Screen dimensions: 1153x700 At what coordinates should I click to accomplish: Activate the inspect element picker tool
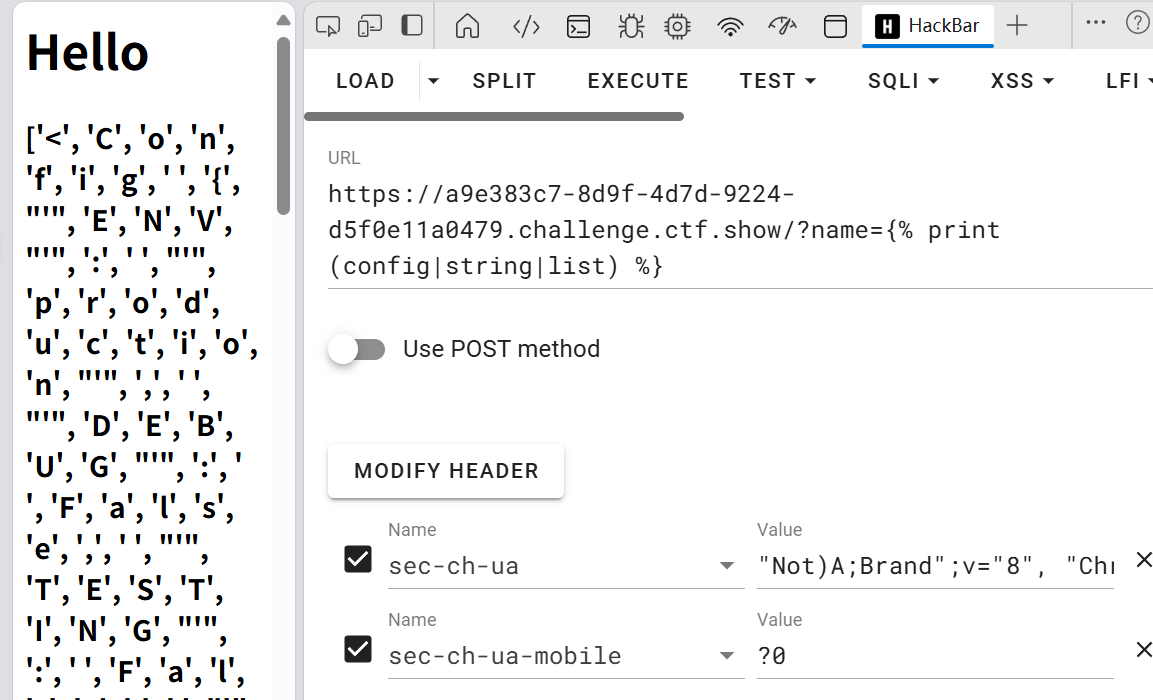click(x=328, y=25)
